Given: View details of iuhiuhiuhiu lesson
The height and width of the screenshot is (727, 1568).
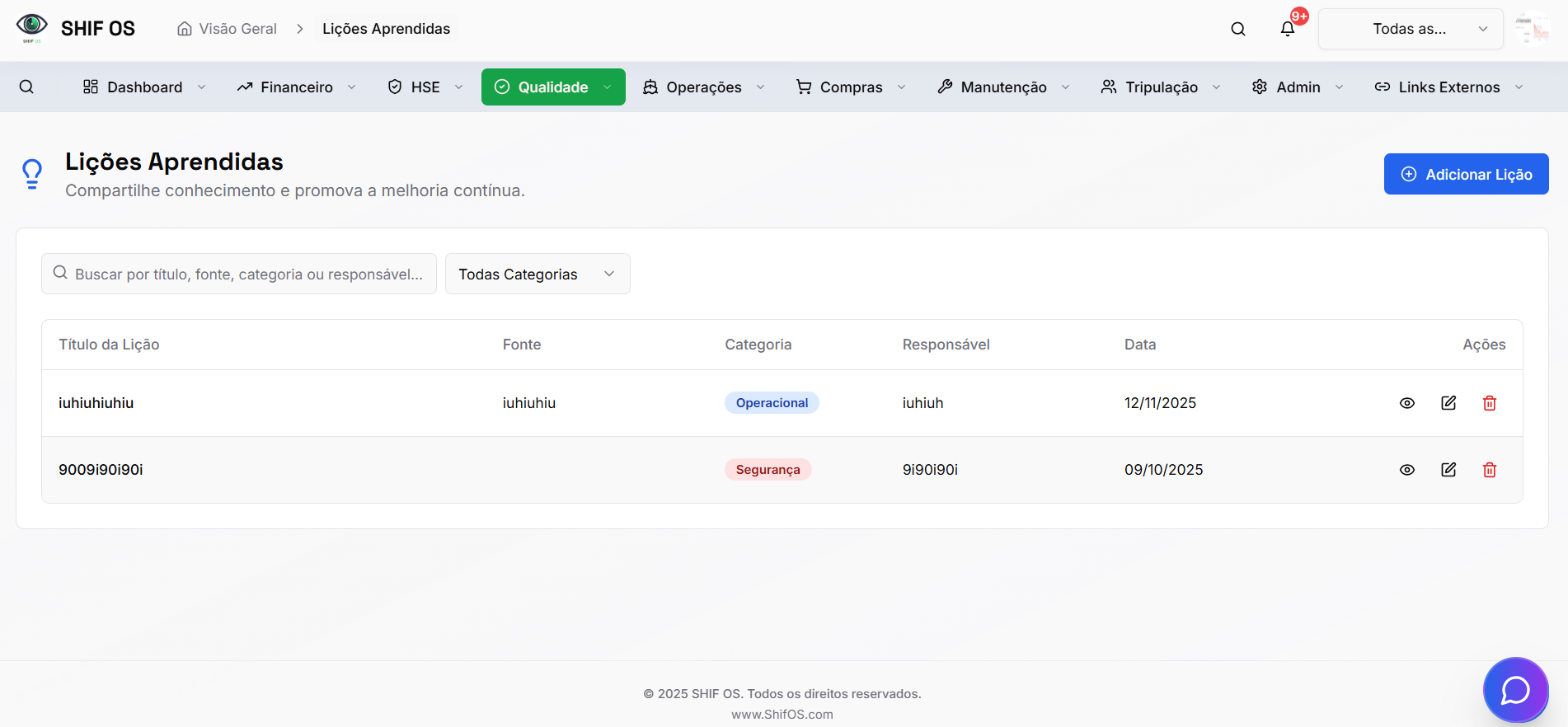Looking at the screenshot, I should click(x=1406, y=403).
